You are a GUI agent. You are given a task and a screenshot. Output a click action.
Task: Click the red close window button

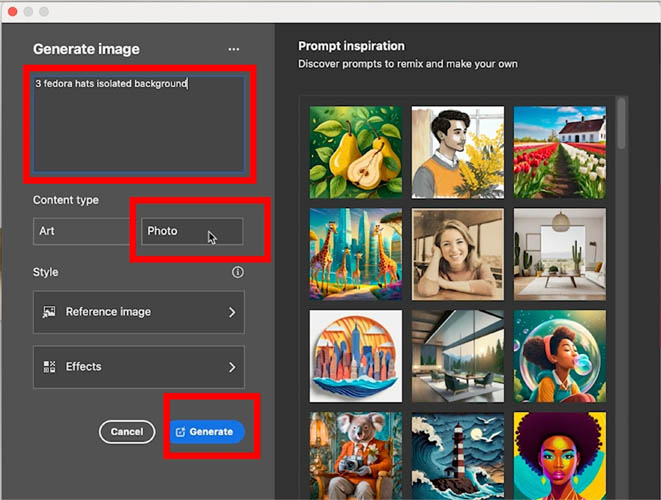tap(13, 11)
